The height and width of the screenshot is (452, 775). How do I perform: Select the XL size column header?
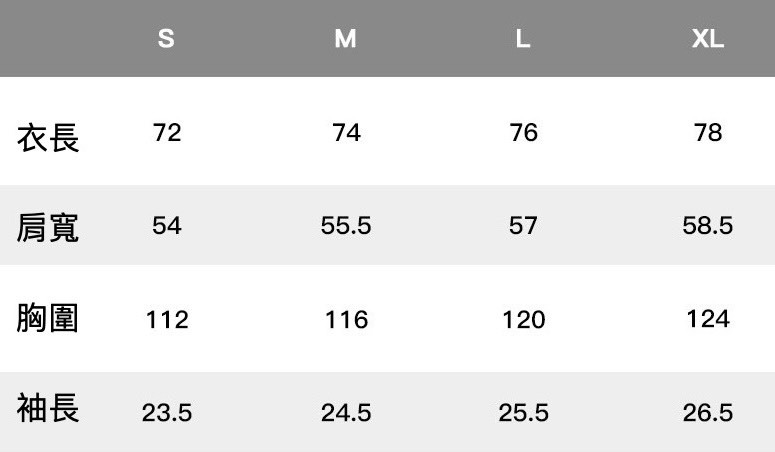pos(707,39)
